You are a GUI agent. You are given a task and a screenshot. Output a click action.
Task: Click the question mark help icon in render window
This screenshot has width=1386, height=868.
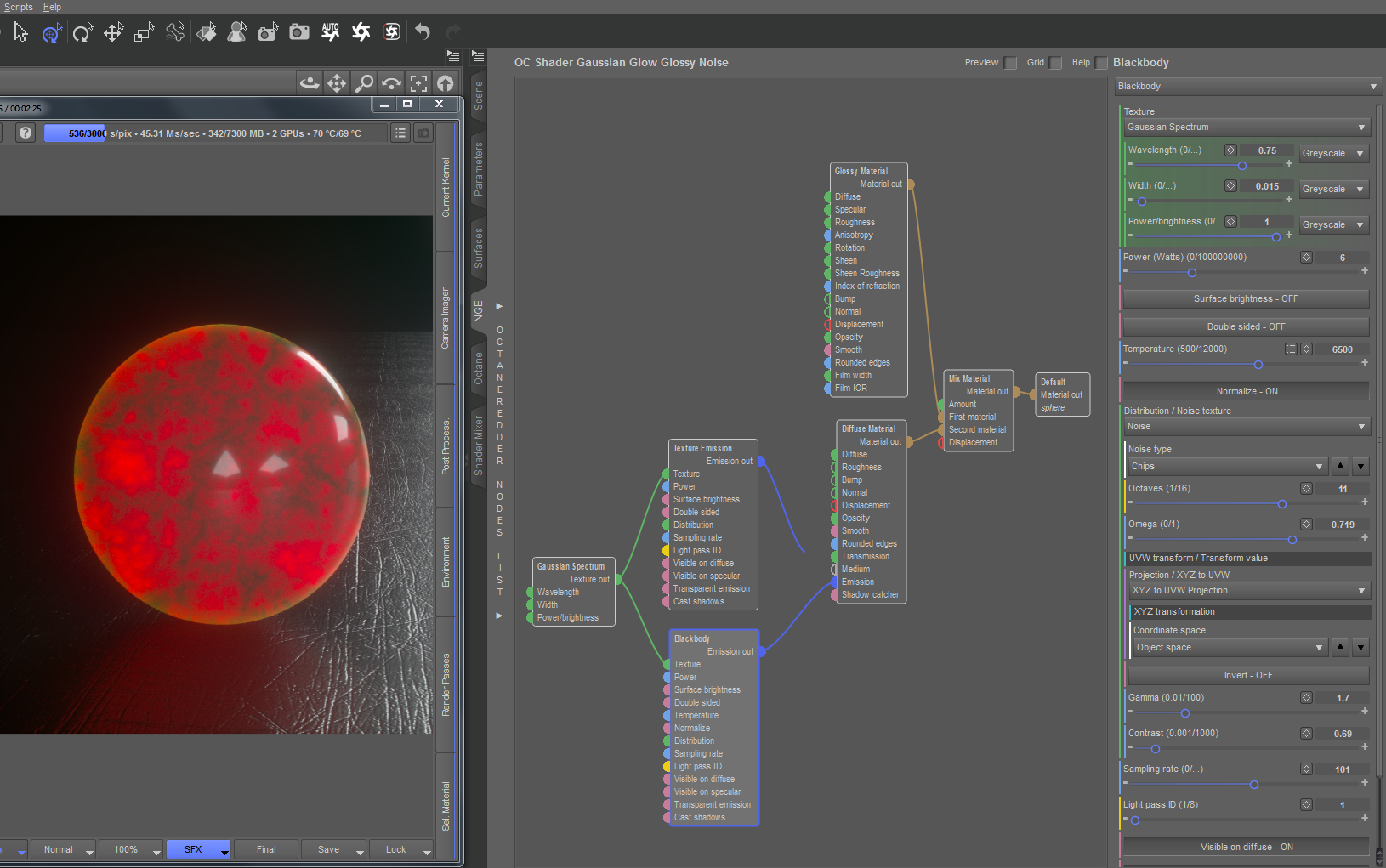click(x=26, y=133)
